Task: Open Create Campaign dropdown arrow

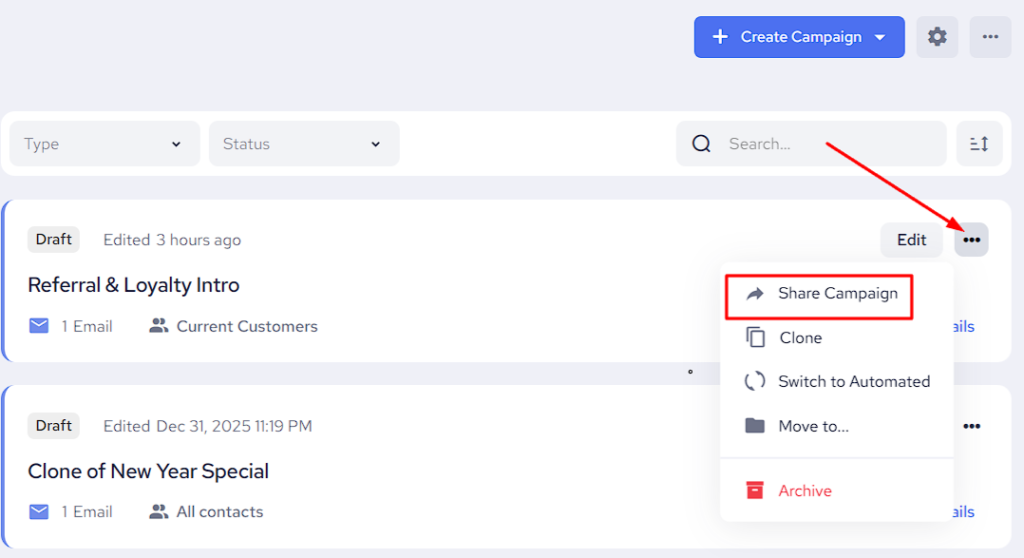Action: pyautogui.click(x=880, y=37)
